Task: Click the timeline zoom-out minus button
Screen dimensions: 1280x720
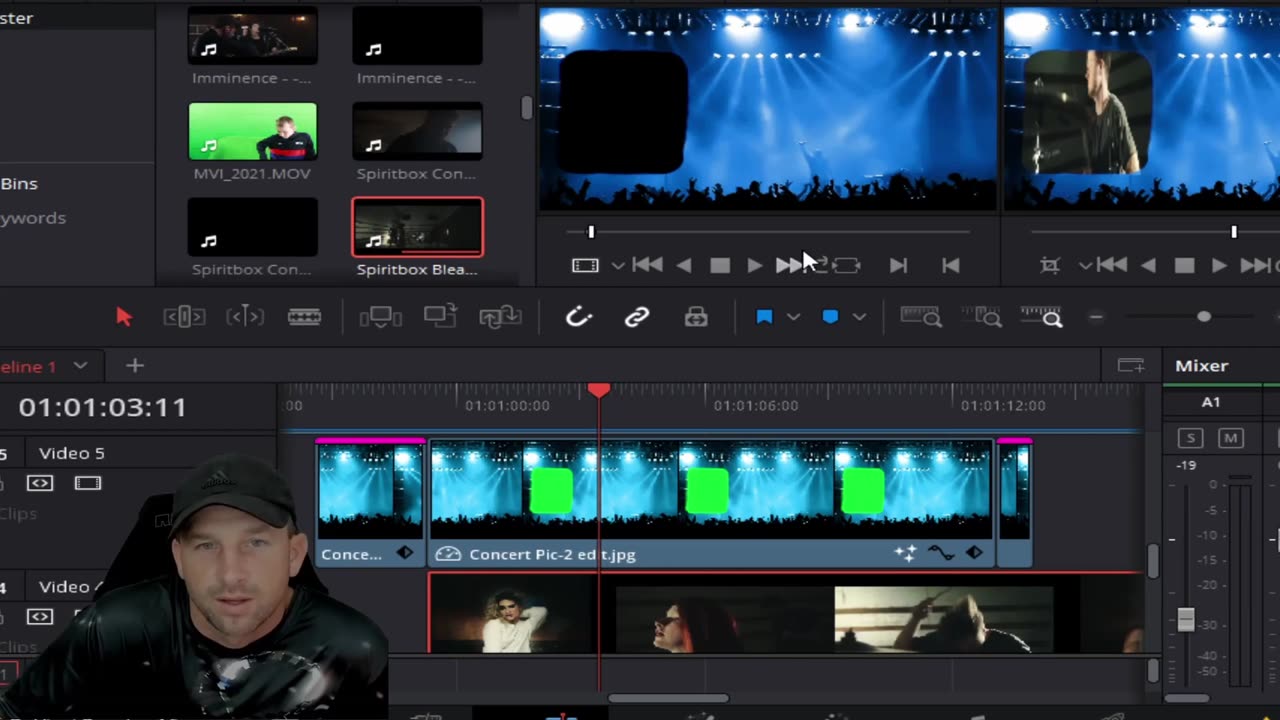Action: pyautogui.click(x=1096, y=317)
